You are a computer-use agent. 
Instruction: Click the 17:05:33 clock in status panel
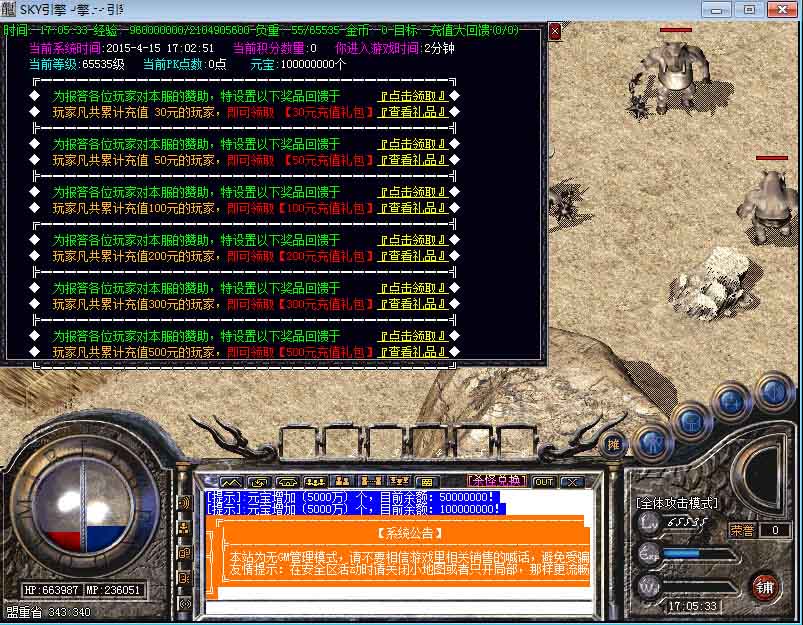click(692, 606)
